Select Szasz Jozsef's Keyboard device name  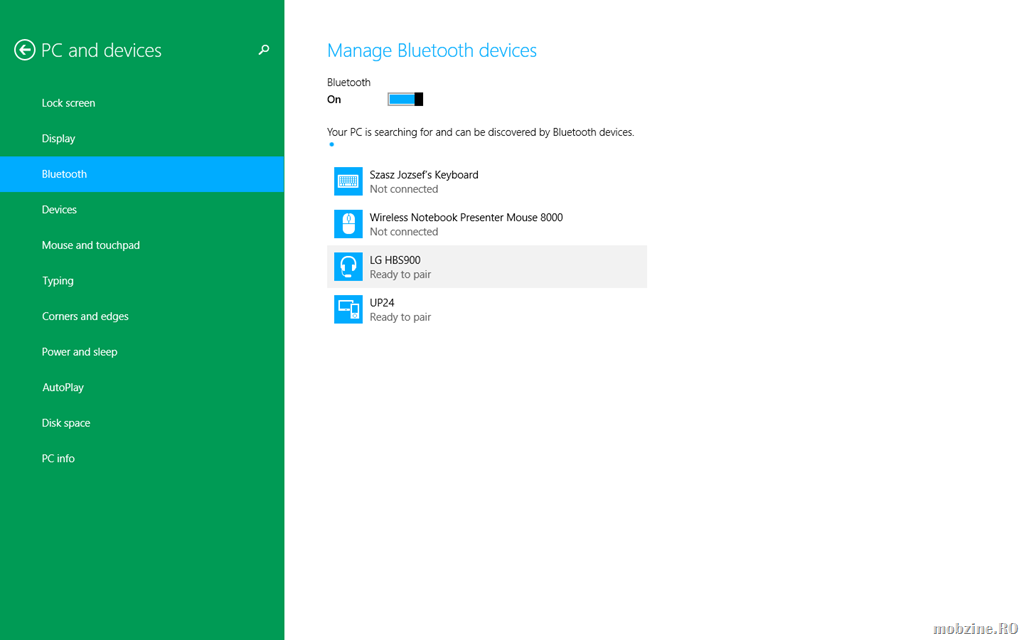click(424, 175)
